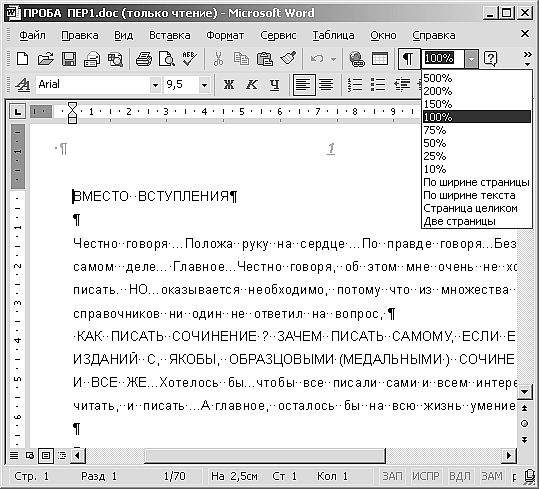The width and height of the screenshot is (539, 489).
Task: Toggle italic К formatting
Action: (252, 85)
